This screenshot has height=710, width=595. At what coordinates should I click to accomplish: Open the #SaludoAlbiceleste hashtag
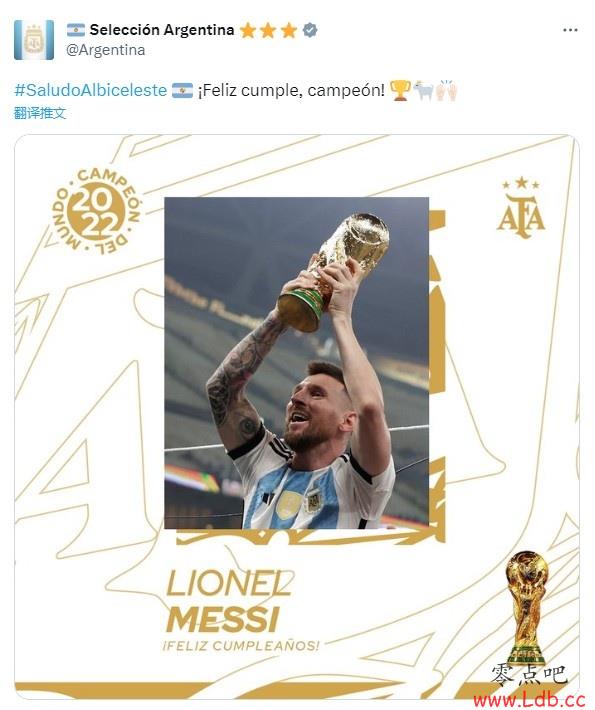click(91, 90)
